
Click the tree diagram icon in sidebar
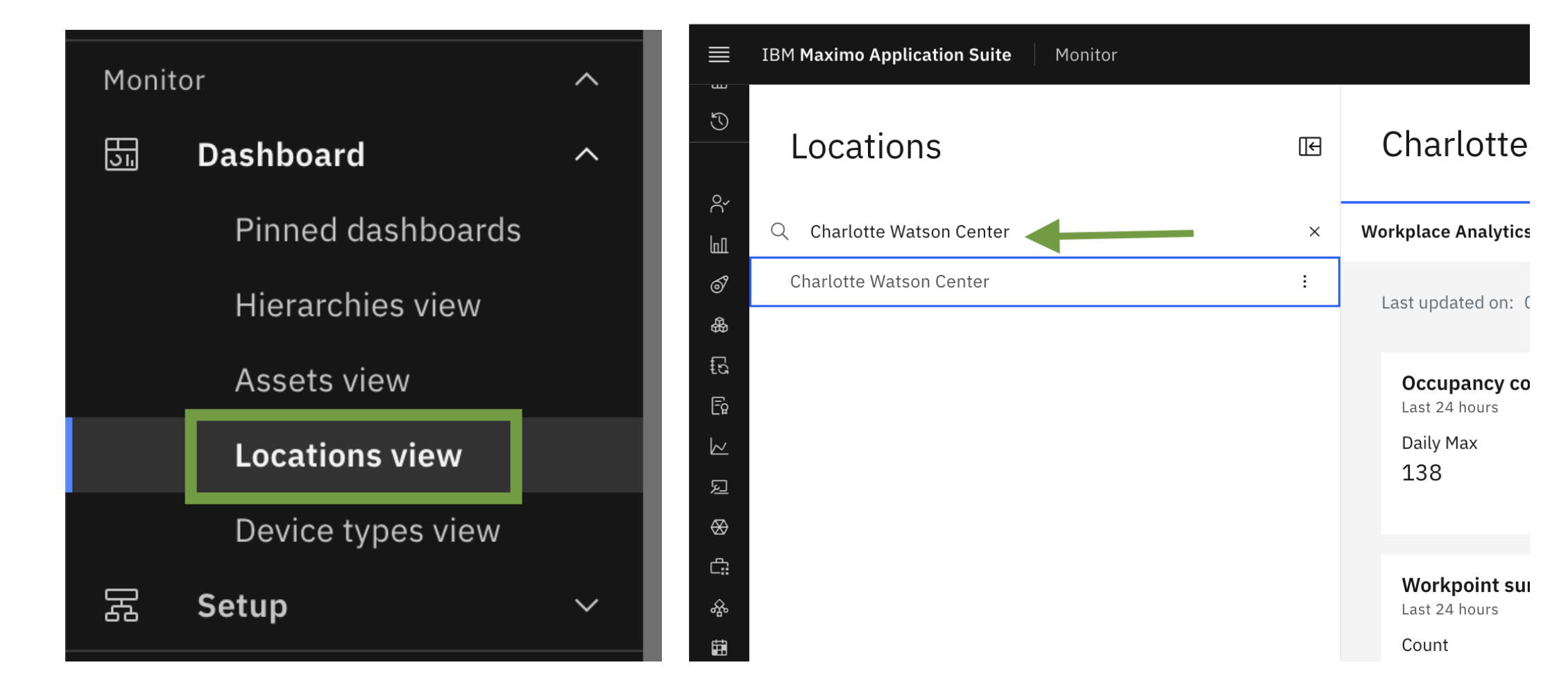(719, 608)
